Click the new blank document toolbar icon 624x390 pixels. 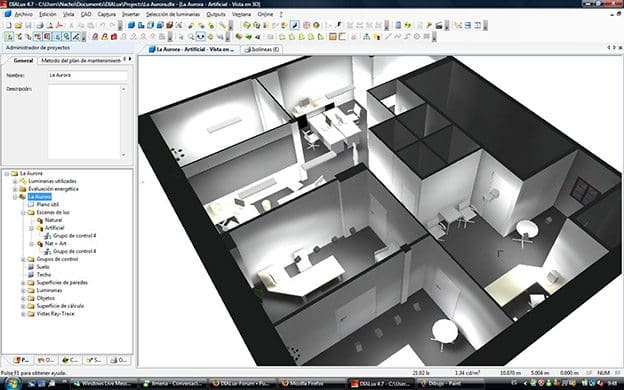click(x=9, y=25)
